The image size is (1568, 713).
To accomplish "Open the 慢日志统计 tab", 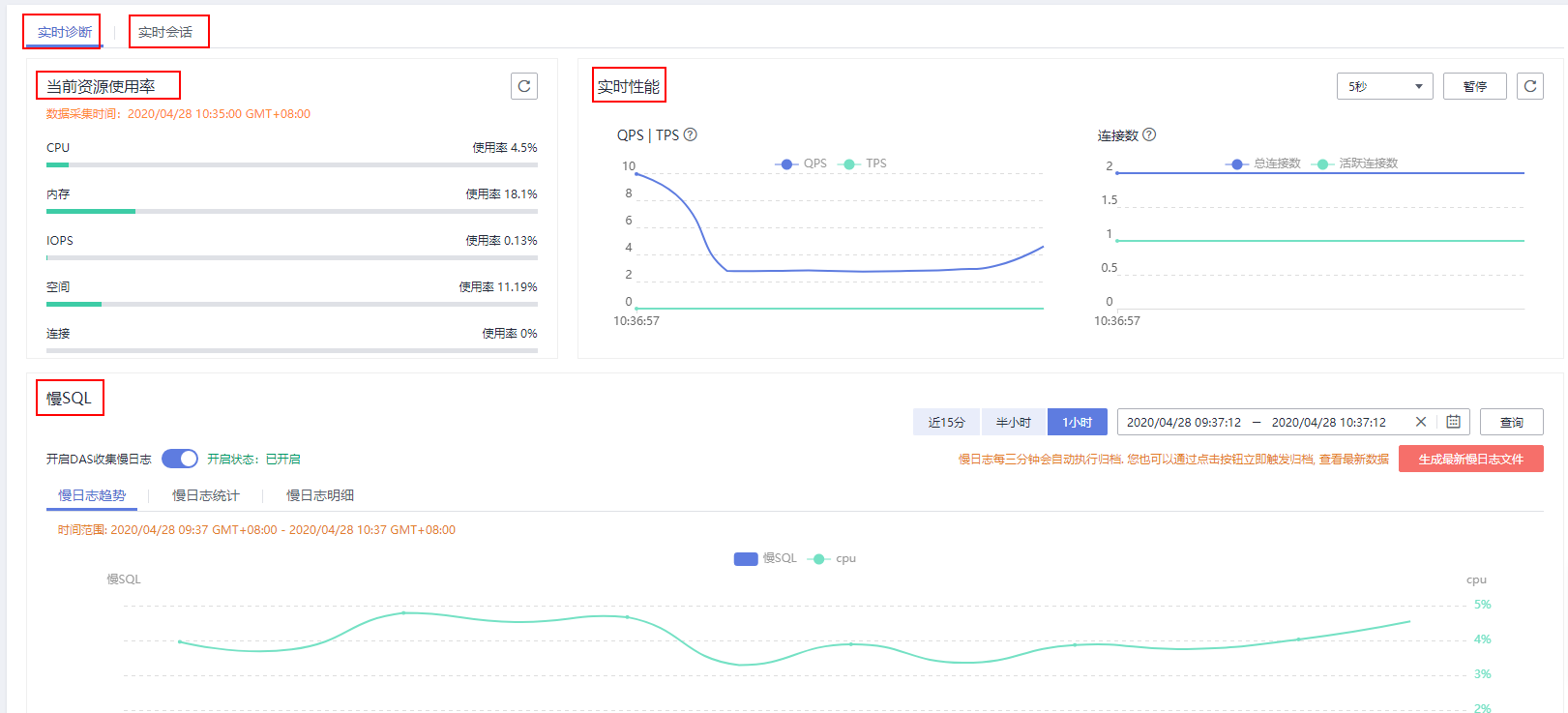I will (x=205, y=495).
